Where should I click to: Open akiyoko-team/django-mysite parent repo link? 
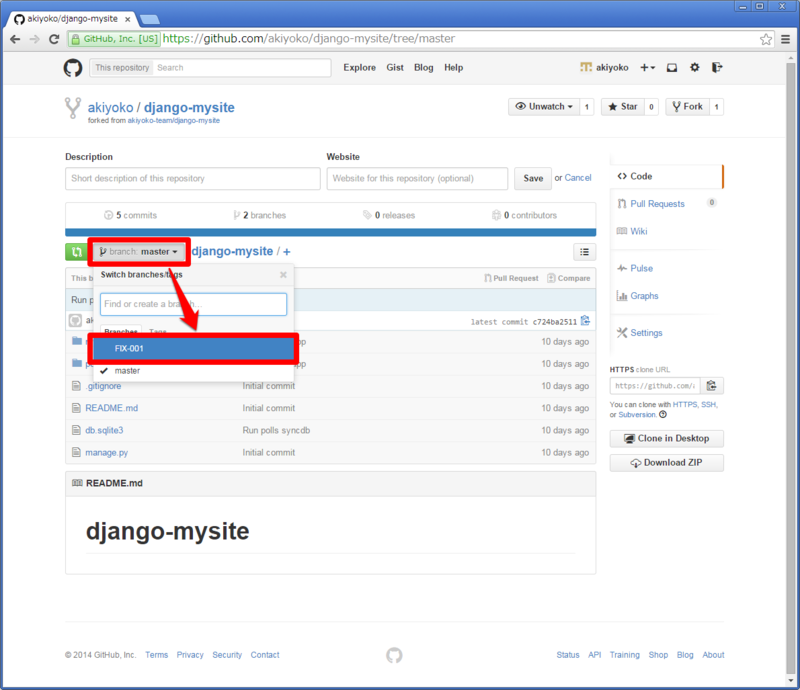point(173,120)
